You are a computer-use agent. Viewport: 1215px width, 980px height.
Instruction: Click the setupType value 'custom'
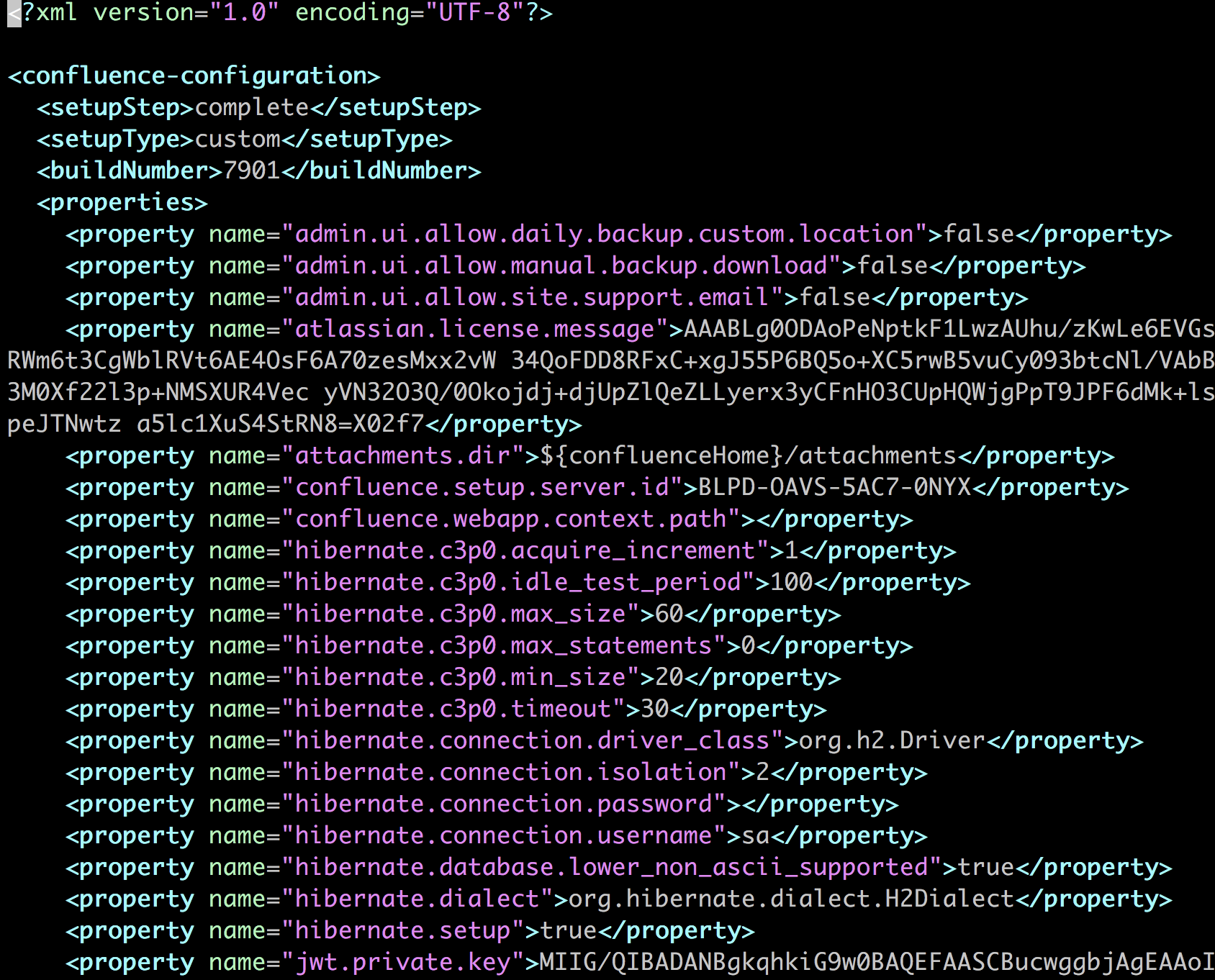[238, 139]
